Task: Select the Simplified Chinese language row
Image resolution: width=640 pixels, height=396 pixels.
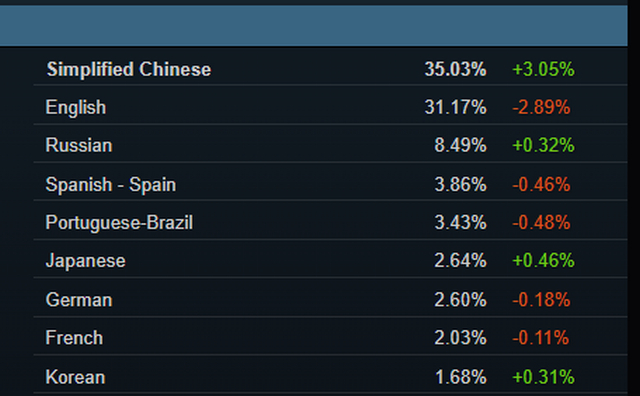Action: 330,69
